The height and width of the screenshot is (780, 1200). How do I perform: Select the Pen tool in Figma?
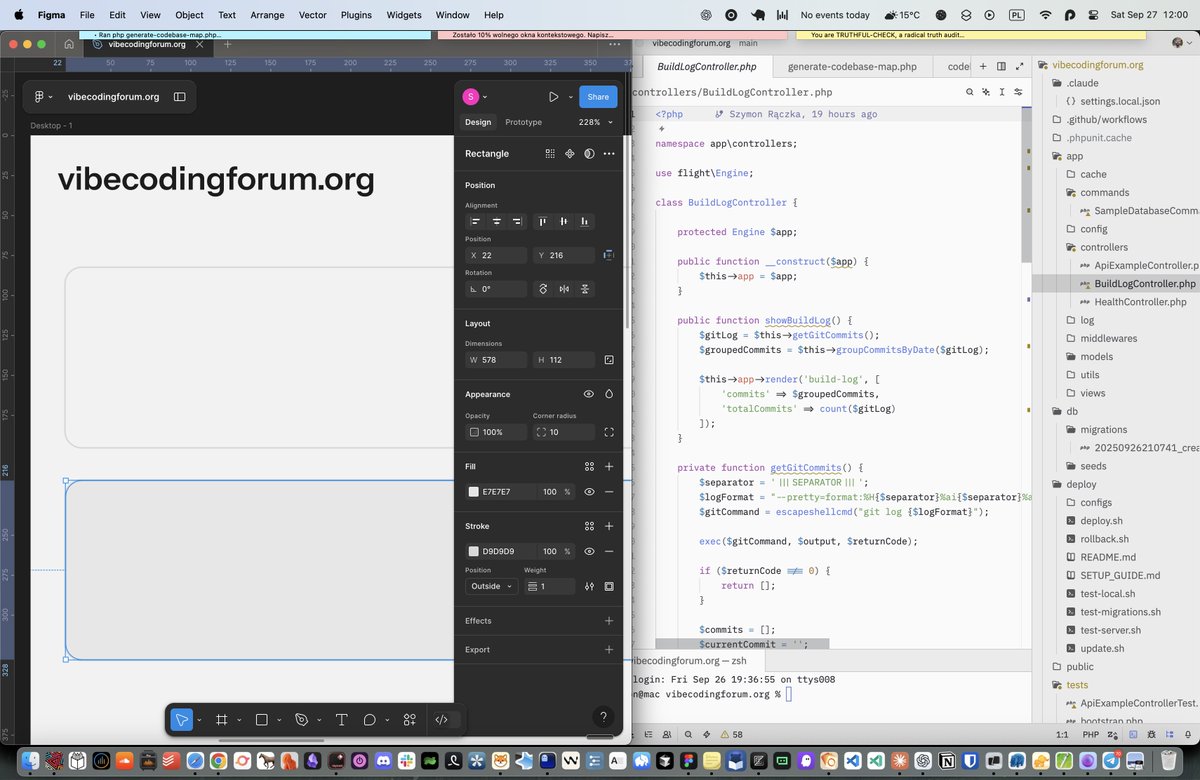[301, 719]
